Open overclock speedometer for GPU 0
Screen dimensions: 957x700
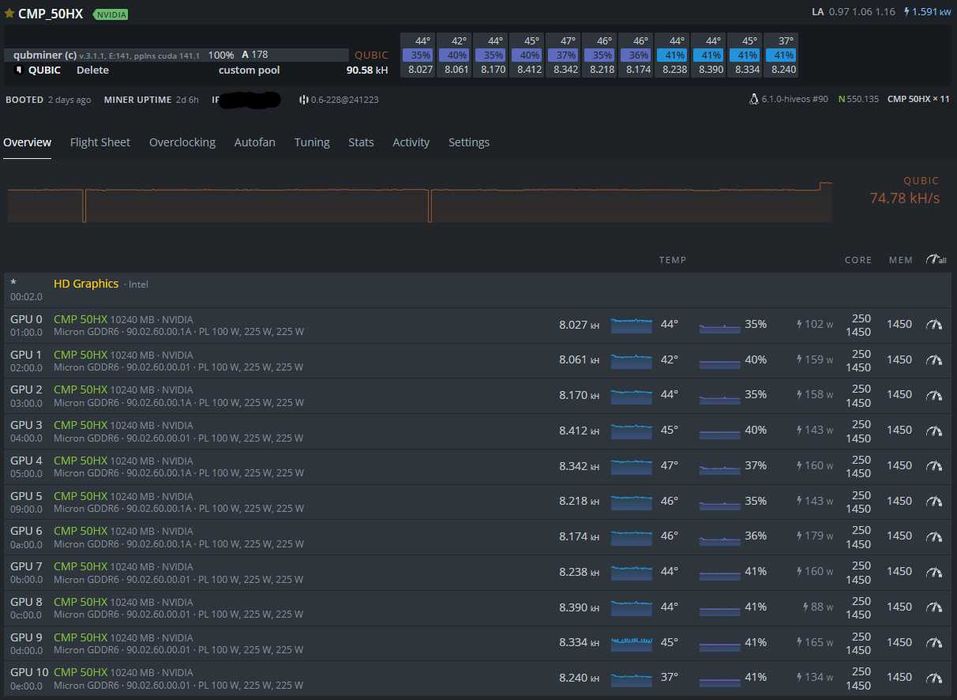click(x=934, y=325)
